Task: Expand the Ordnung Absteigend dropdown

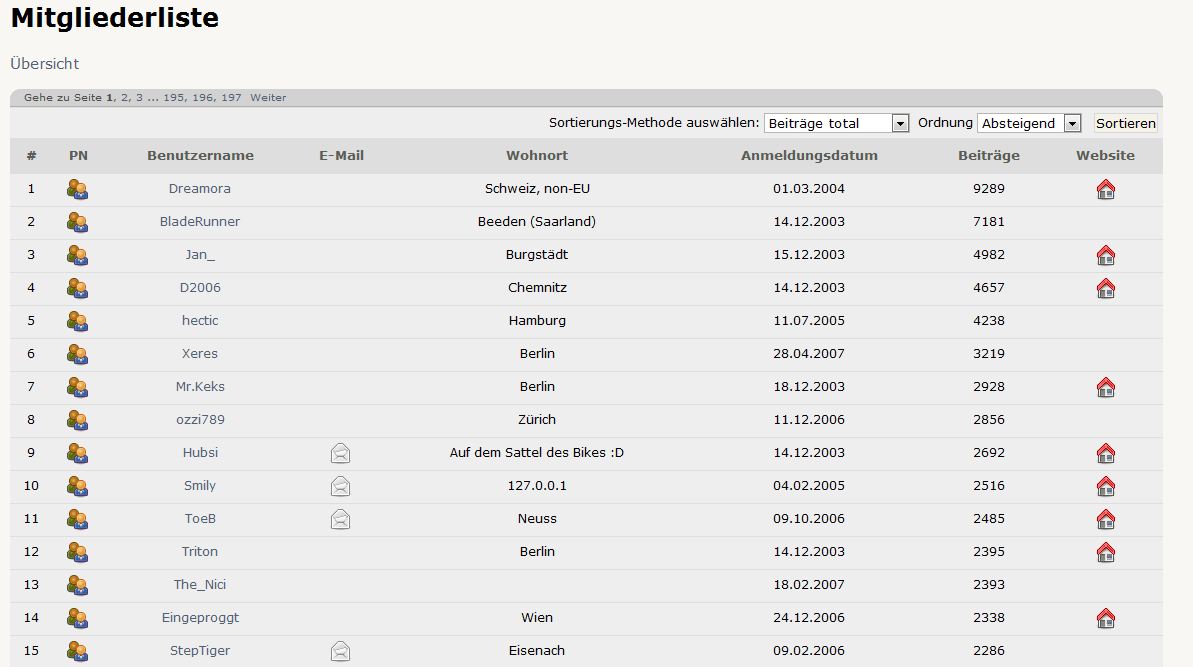Action: click(x=1029, y=123)
